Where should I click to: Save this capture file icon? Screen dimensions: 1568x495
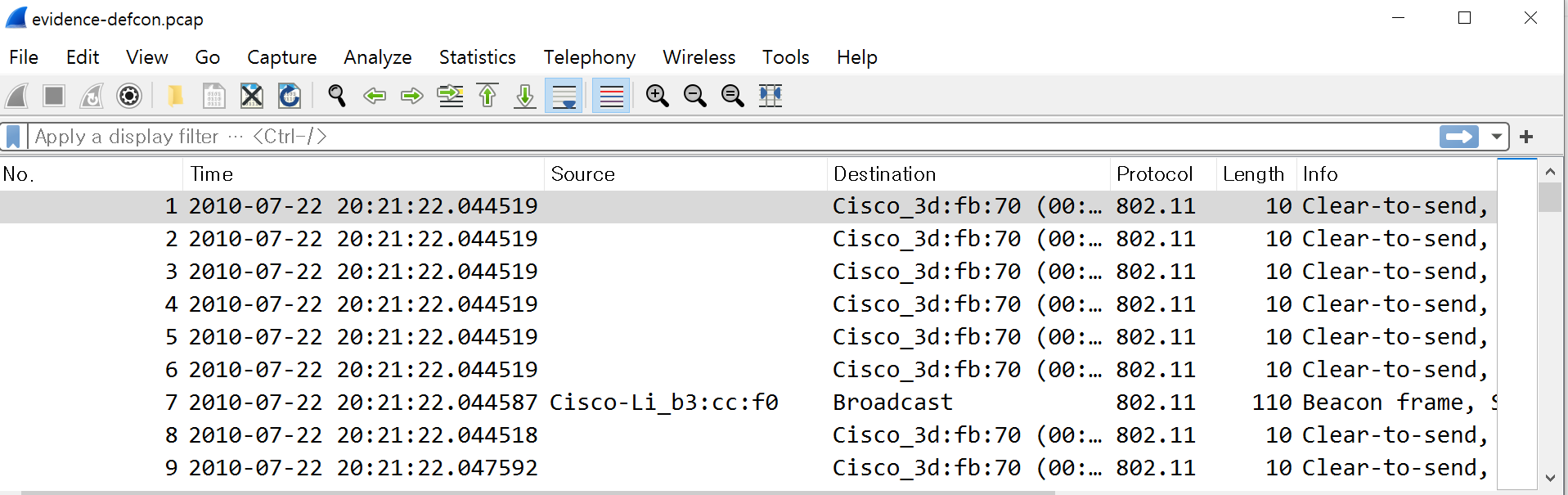click(213, 96)
